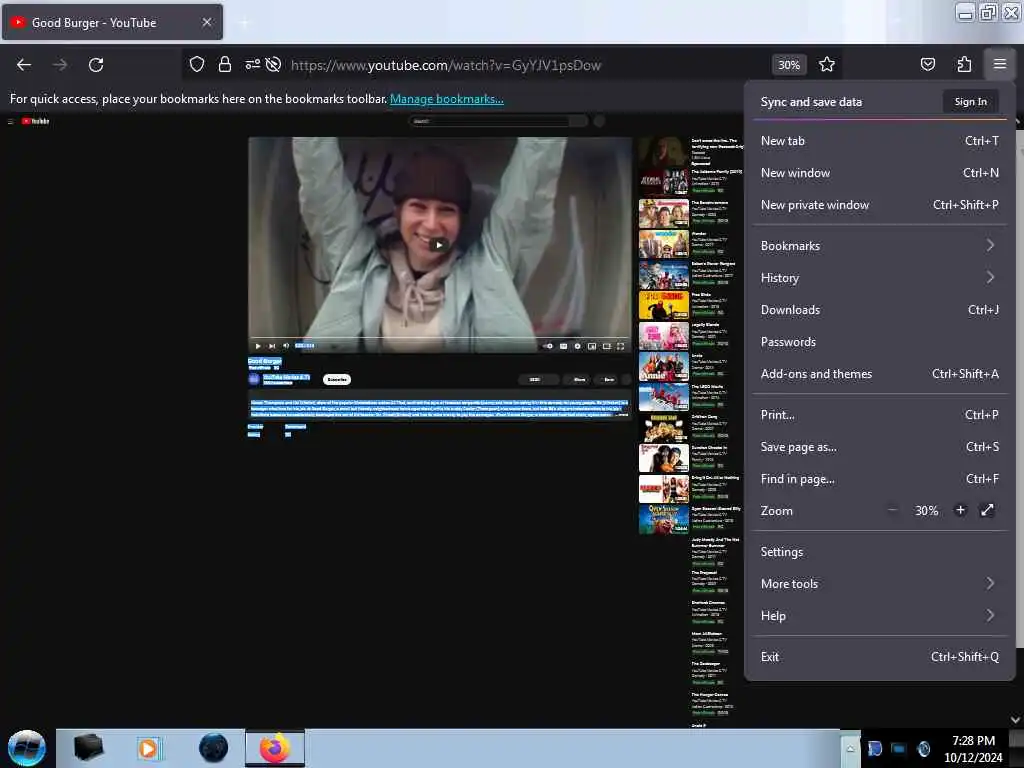
Task: Click the YouTube logo
Action: point(35,121)
